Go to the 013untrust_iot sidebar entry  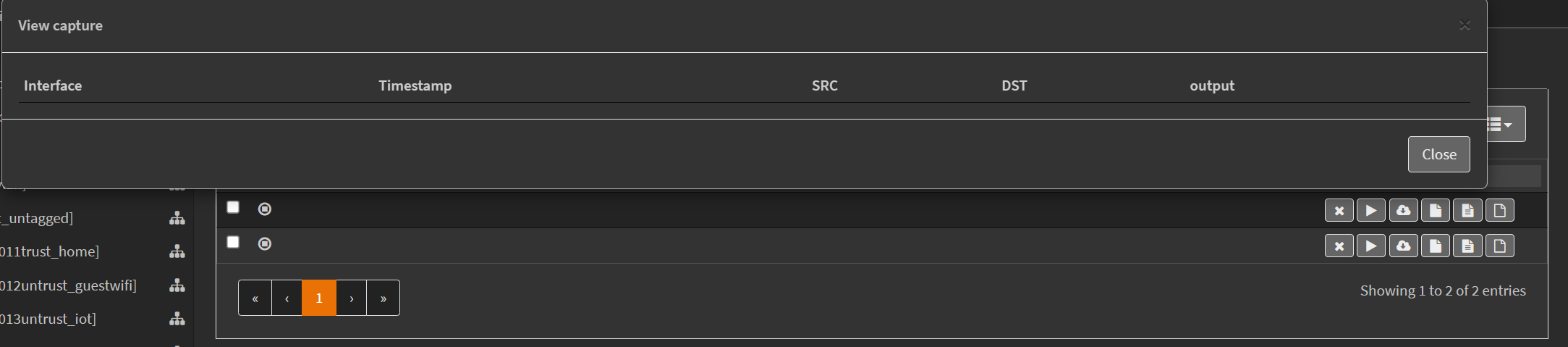coord(48,319)
